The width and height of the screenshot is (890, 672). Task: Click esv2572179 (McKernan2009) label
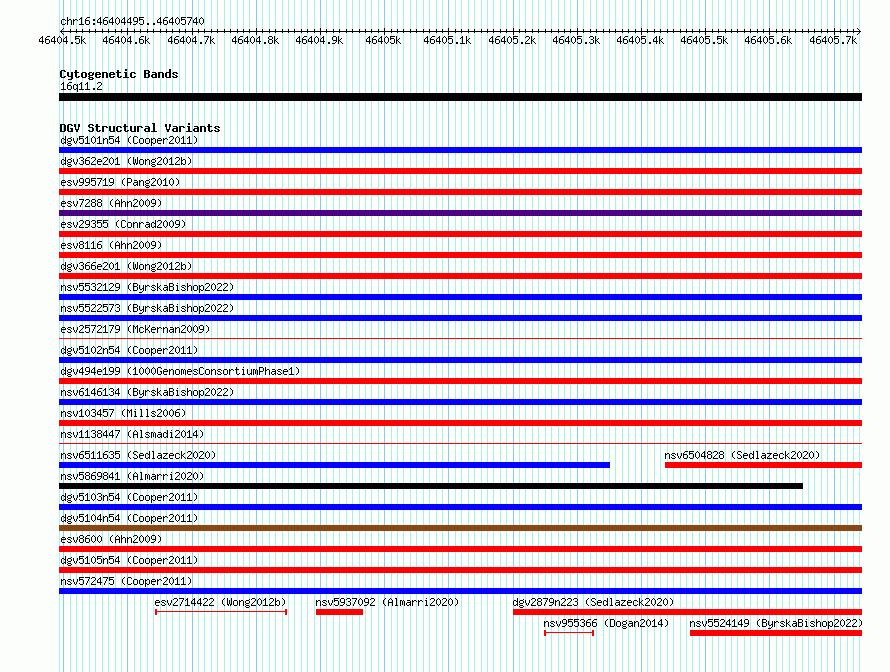click(x=135, y=329)
